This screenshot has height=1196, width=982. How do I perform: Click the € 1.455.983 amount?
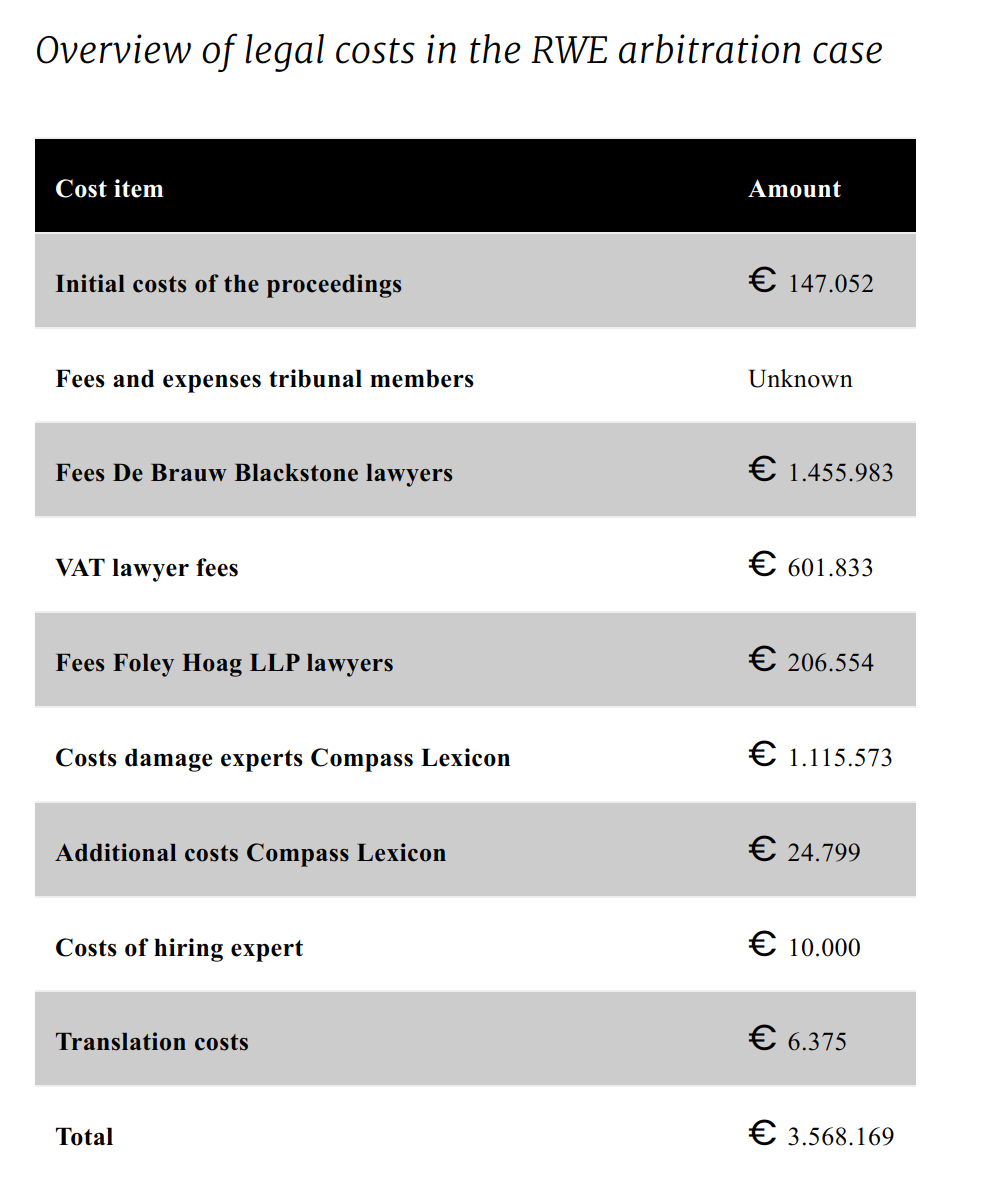click(820, 471)
